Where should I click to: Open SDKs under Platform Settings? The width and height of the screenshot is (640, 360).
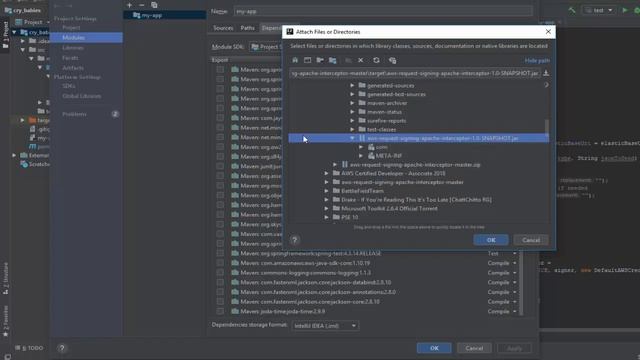(69, 86)
